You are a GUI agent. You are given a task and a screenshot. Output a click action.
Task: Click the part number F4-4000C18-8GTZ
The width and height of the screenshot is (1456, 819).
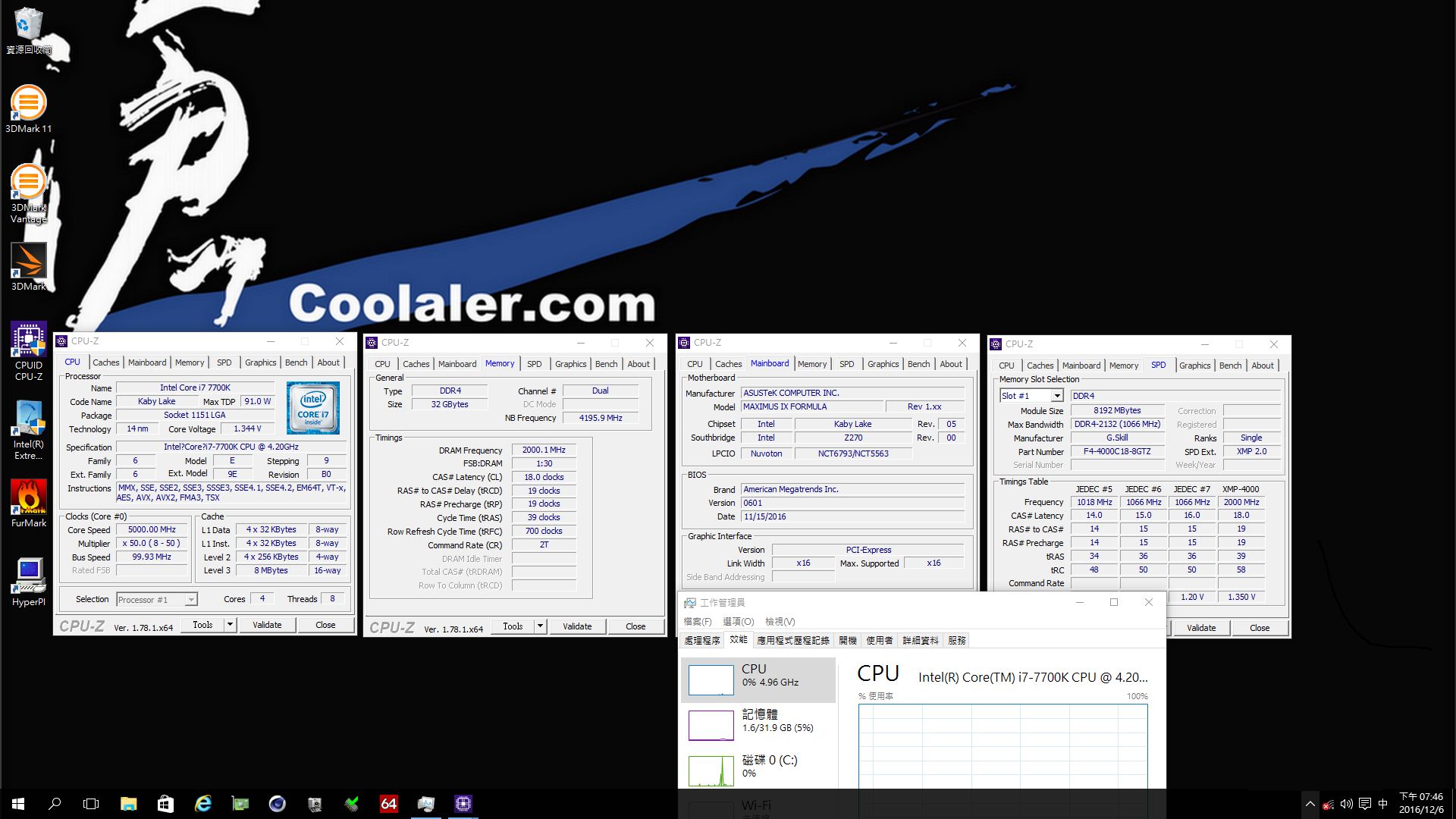tap(1117, 451)
